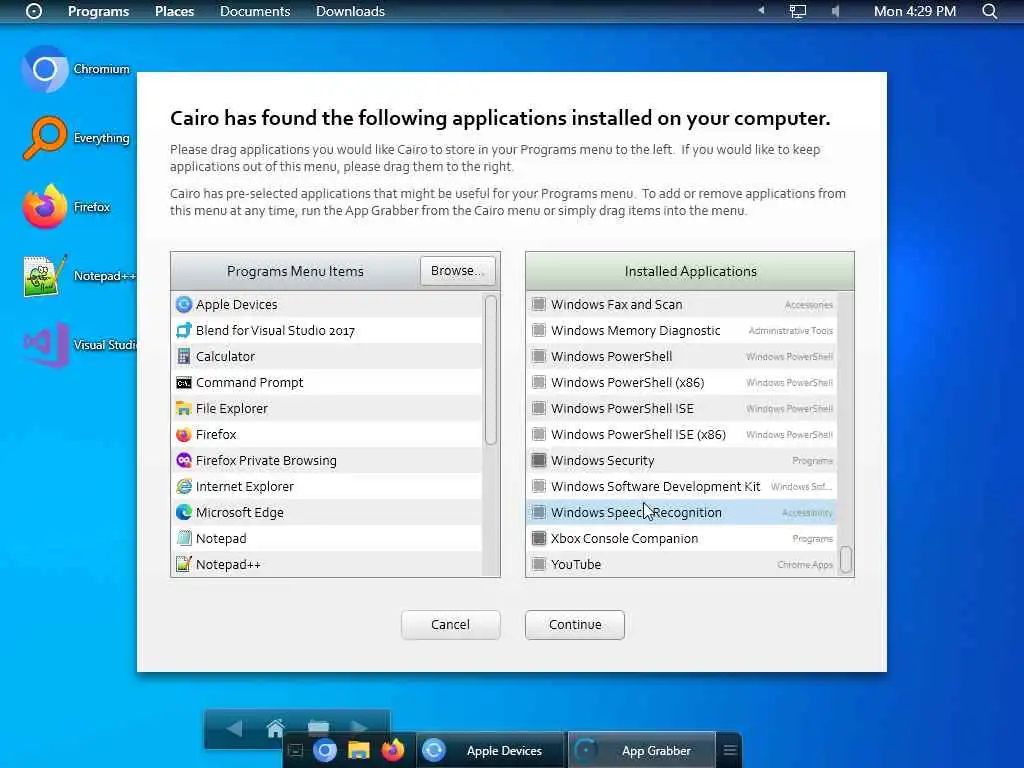Select the Windows PowerShell entry
The image size is (1024, 768).
(x=681, y=357)
